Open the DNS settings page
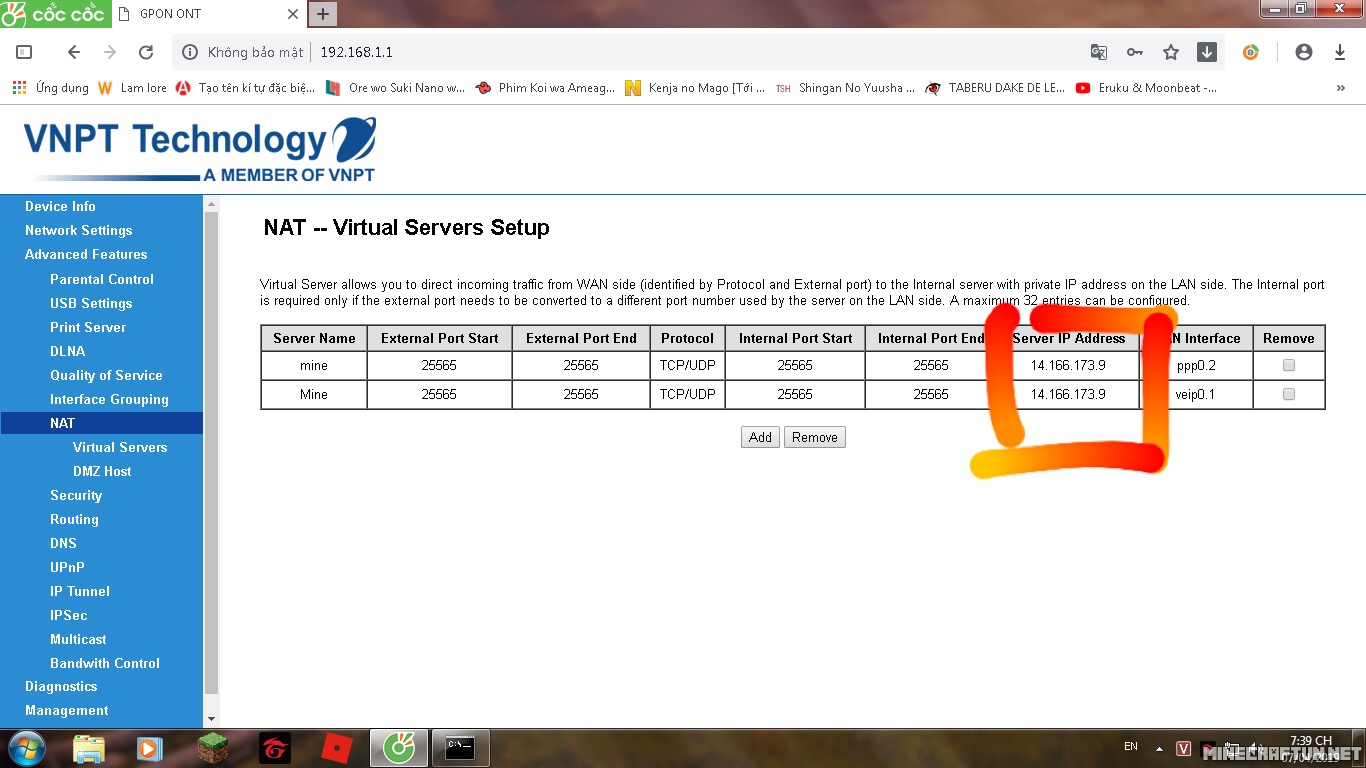This screenshot has height=768, width=1366. click(x=63, y=543)
